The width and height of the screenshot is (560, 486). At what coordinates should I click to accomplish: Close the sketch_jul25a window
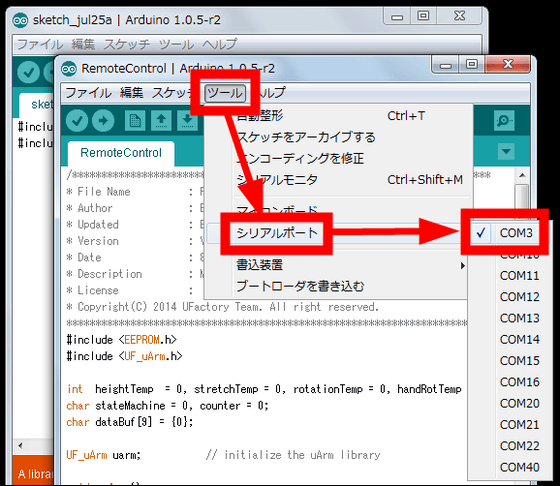coord(460,16)
